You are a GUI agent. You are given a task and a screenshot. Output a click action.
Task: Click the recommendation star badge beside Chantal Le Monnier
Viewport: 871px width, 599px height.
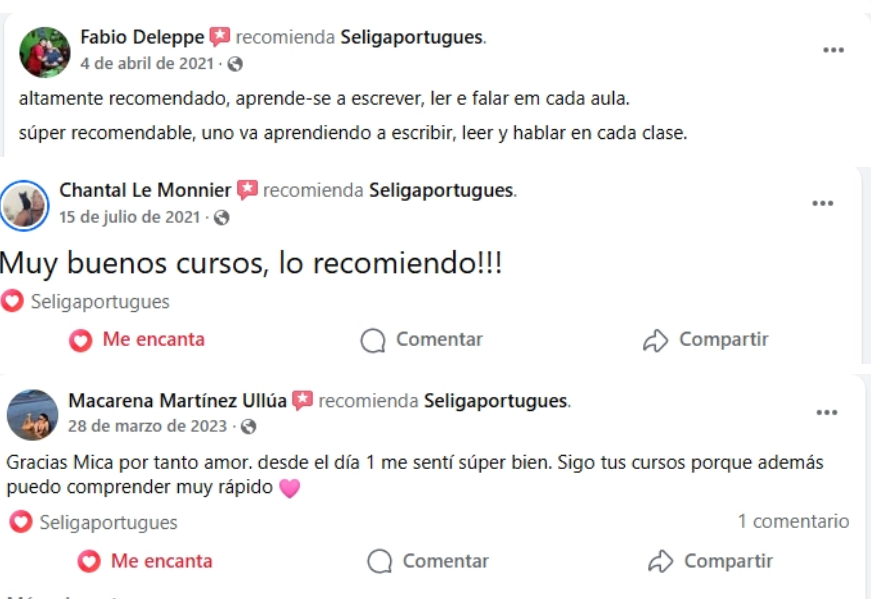247,190
